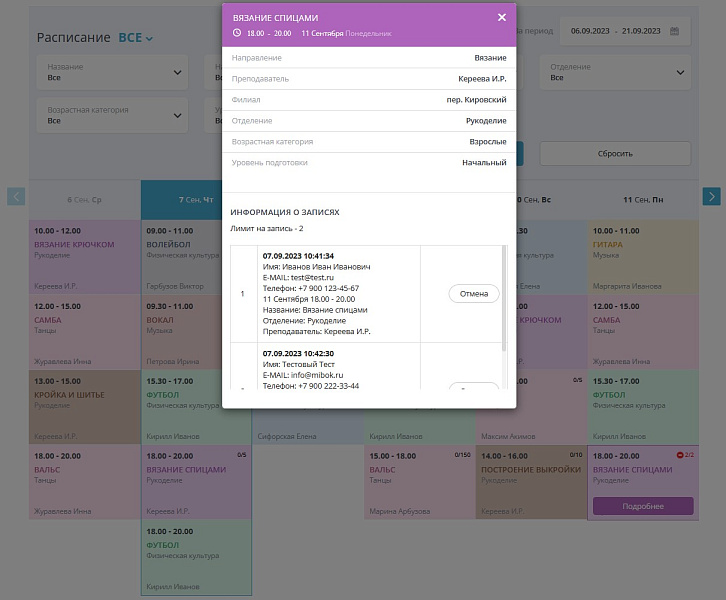Click Направление value Вязание in popup
Screen dimensions: 726x600
pyautogui.click(x=490, y=58)
